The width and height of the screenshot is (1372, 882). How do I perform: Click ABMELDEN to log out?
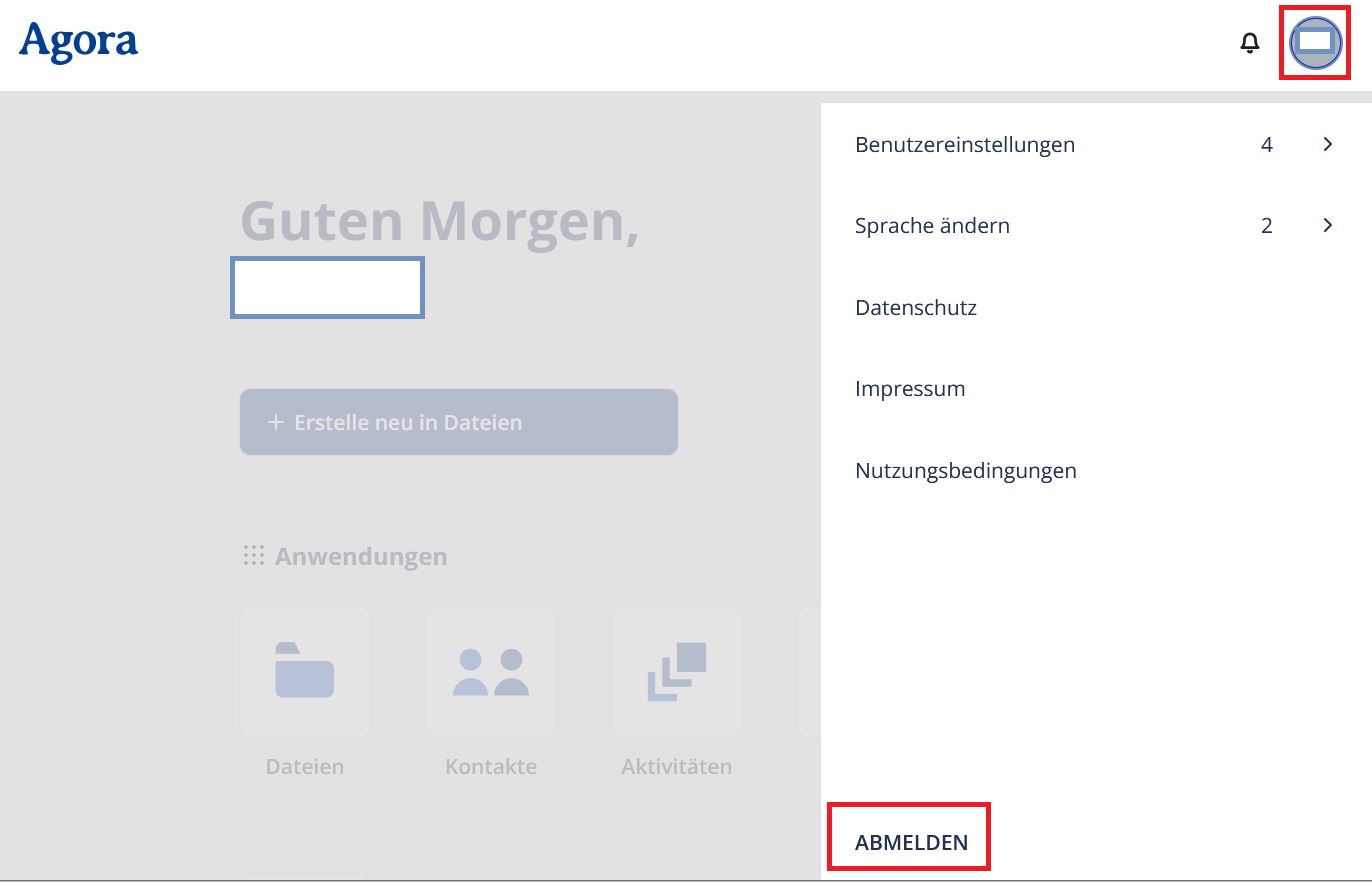pyautogui.click(x=908, y=840)
